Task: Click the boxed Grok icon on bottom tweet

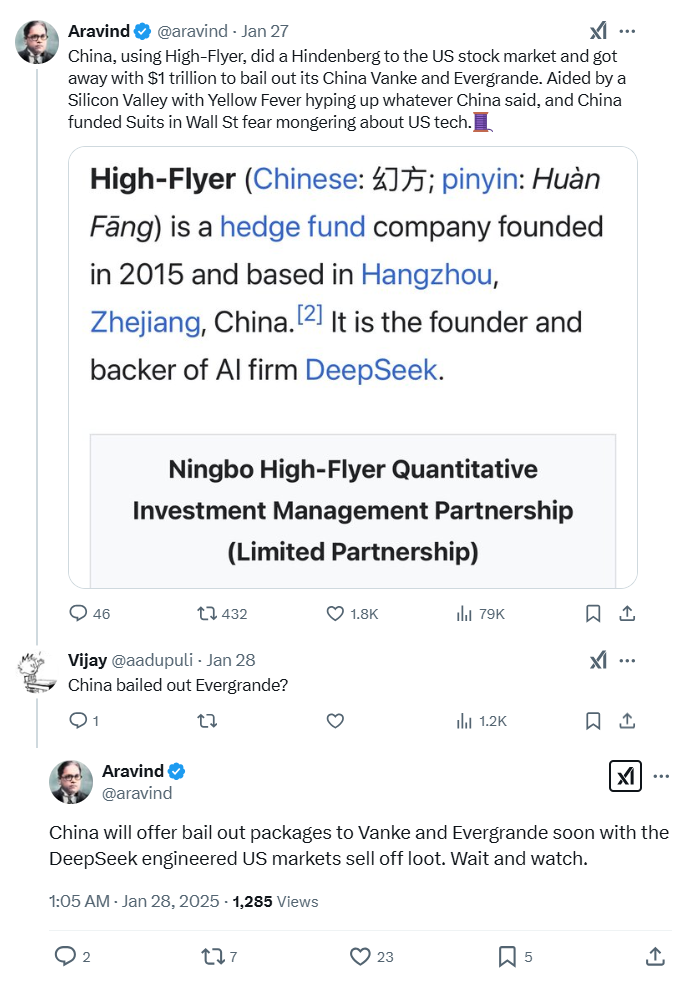Action: pos(625,776)
